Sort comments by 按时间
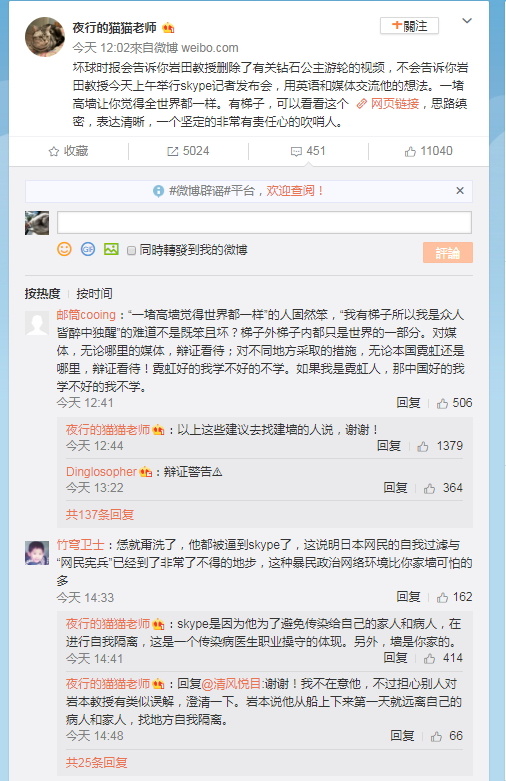Image resolution: width=506 pixels, height=781 pixels. [94, 294]
